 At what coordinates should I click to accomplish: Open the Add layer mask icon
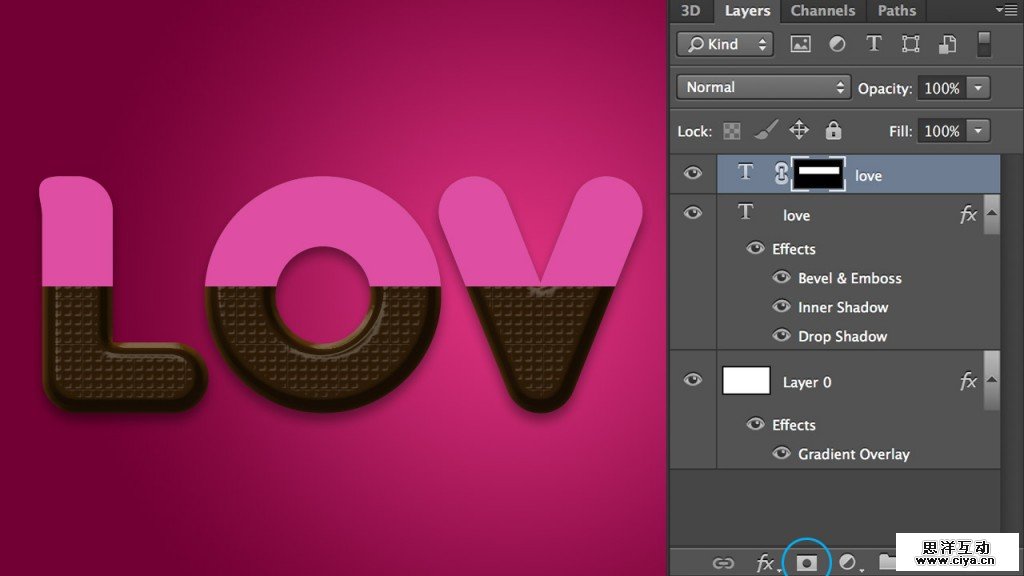point(806,562)
